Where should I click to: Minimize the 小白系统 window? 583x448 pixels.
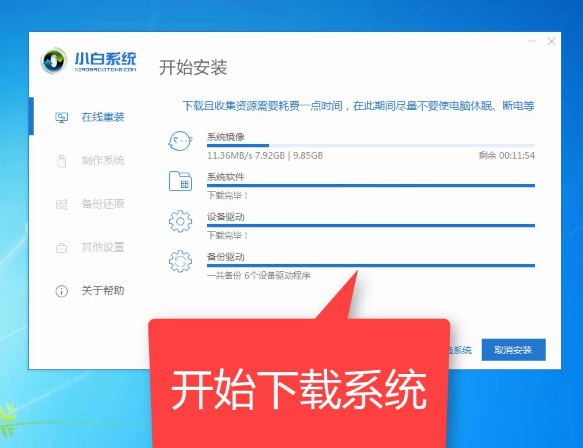(532, 41)
